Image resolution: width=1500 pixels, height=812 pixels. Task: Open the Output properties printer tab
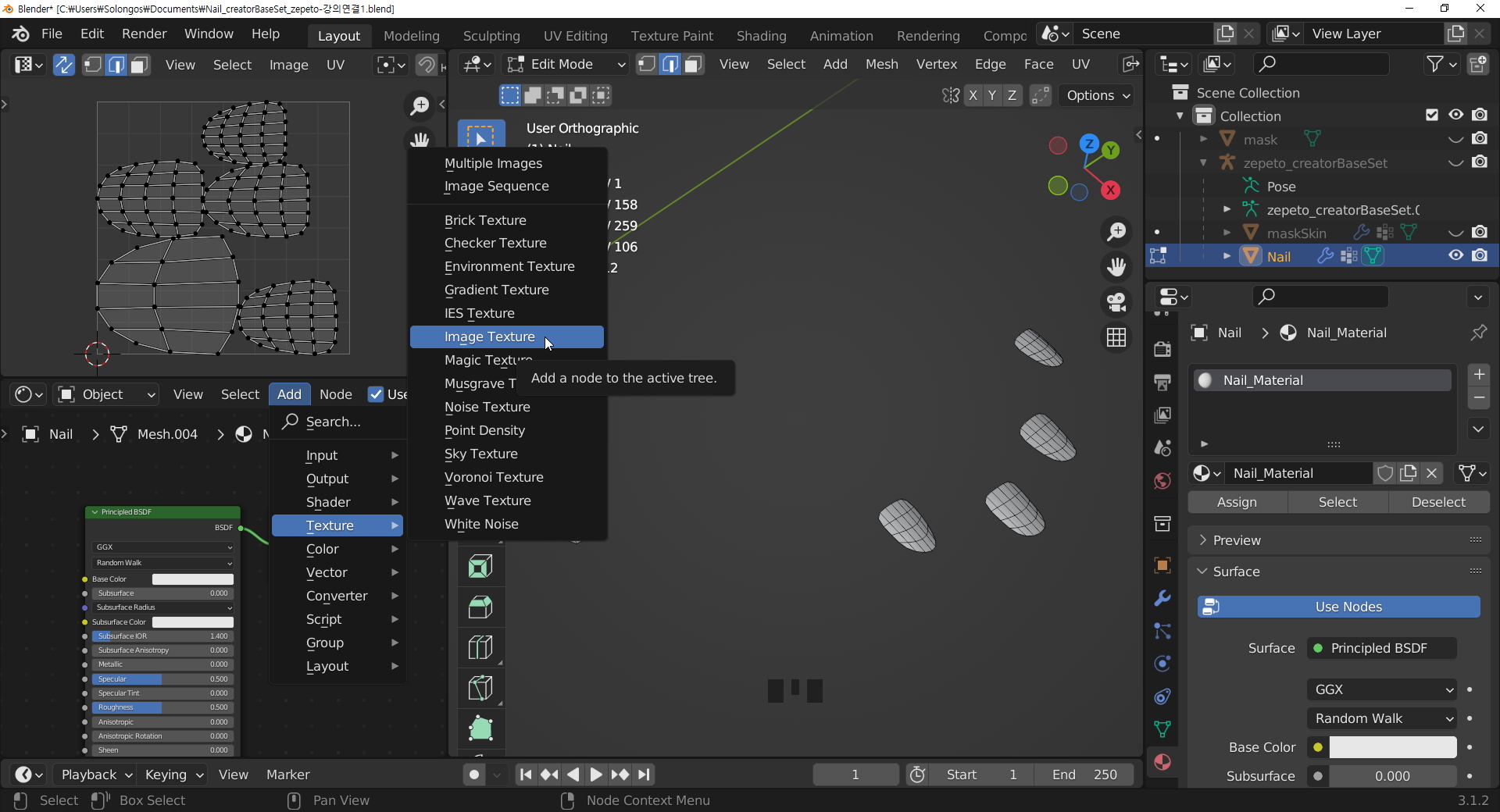coord(1162,383)
